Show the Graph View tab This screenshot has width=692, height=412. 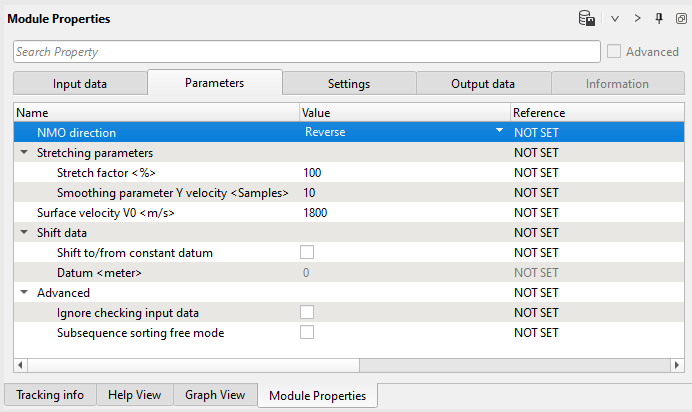[x=215, y=395]
